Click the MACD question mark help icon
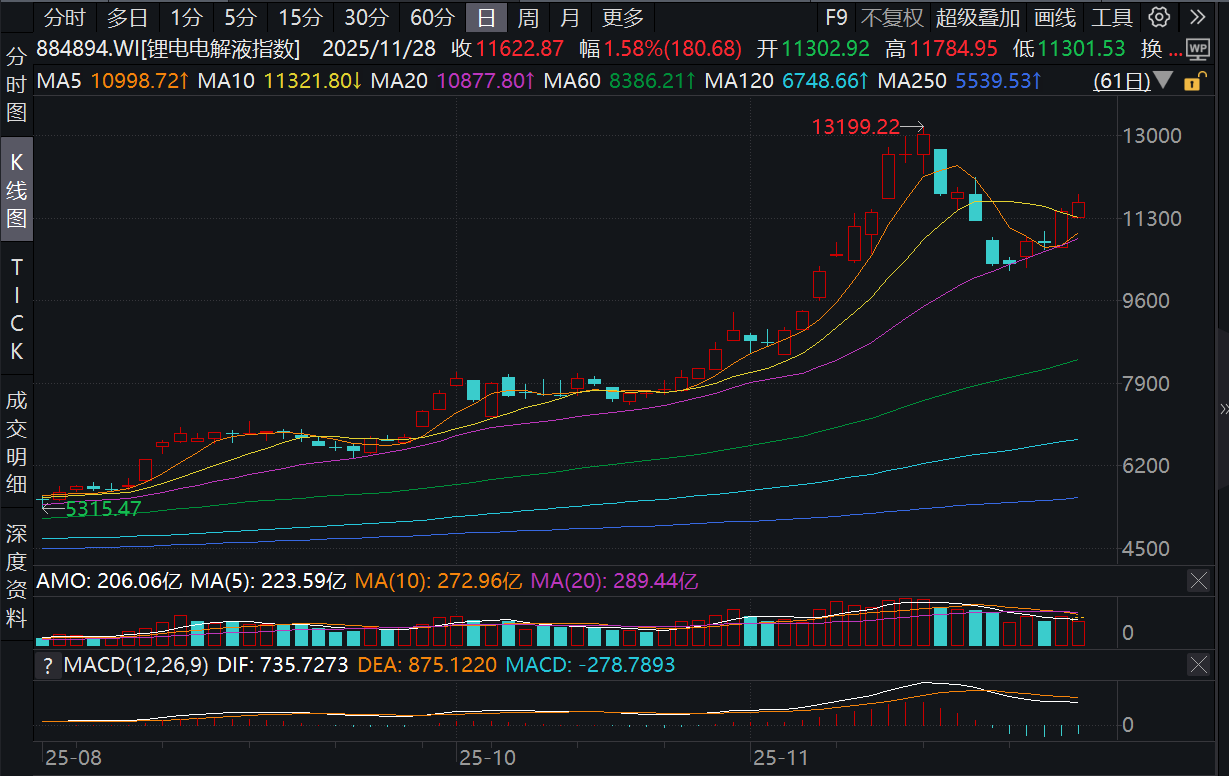Screen dimensions: 1229x776 (46, 665)
